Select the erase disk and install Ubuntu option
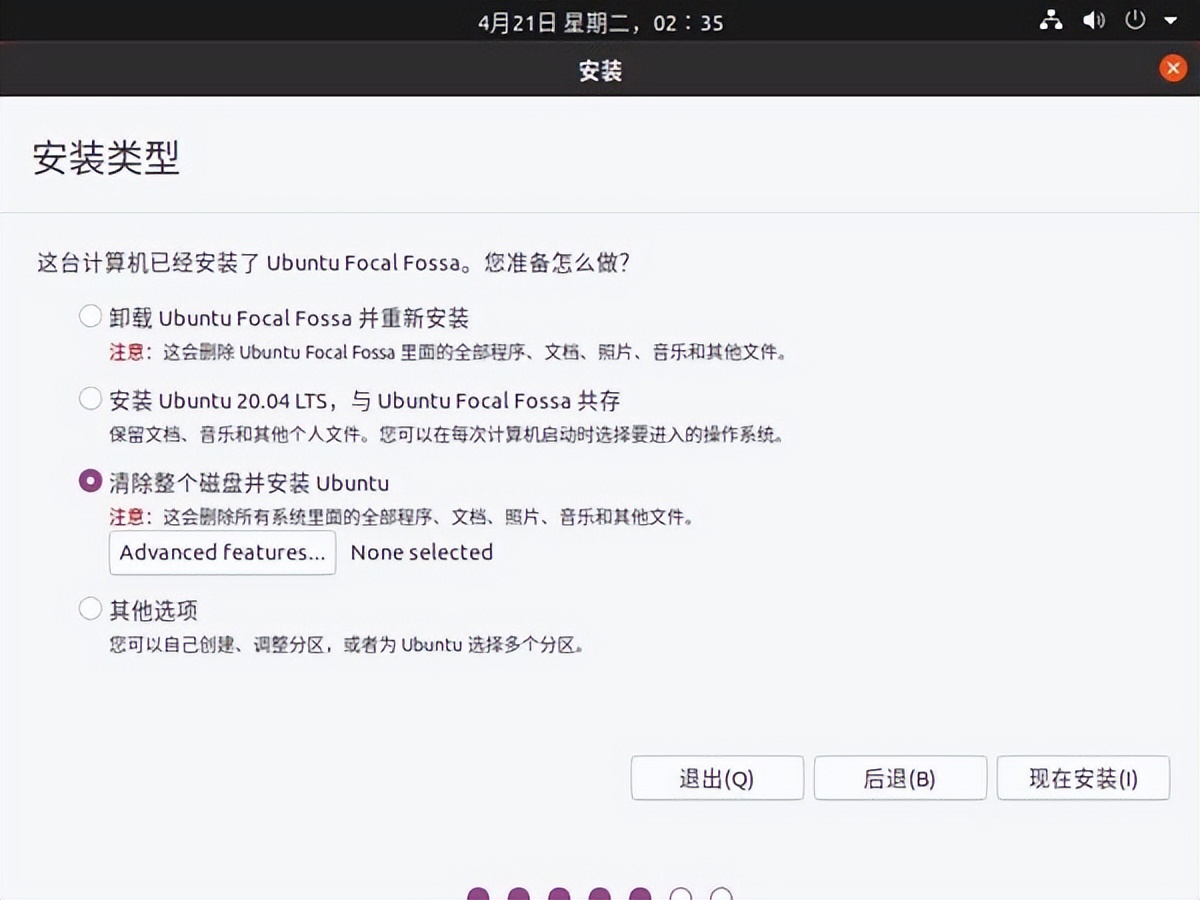The image size is (1200, 900). (x=90, y=481)
